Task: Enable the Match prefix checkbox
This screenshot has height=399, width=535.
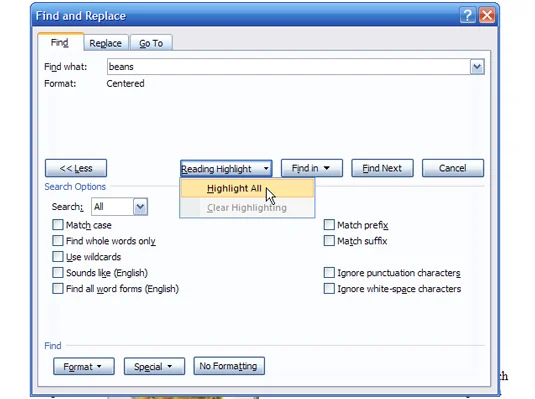Action: [x=329, y=225]
